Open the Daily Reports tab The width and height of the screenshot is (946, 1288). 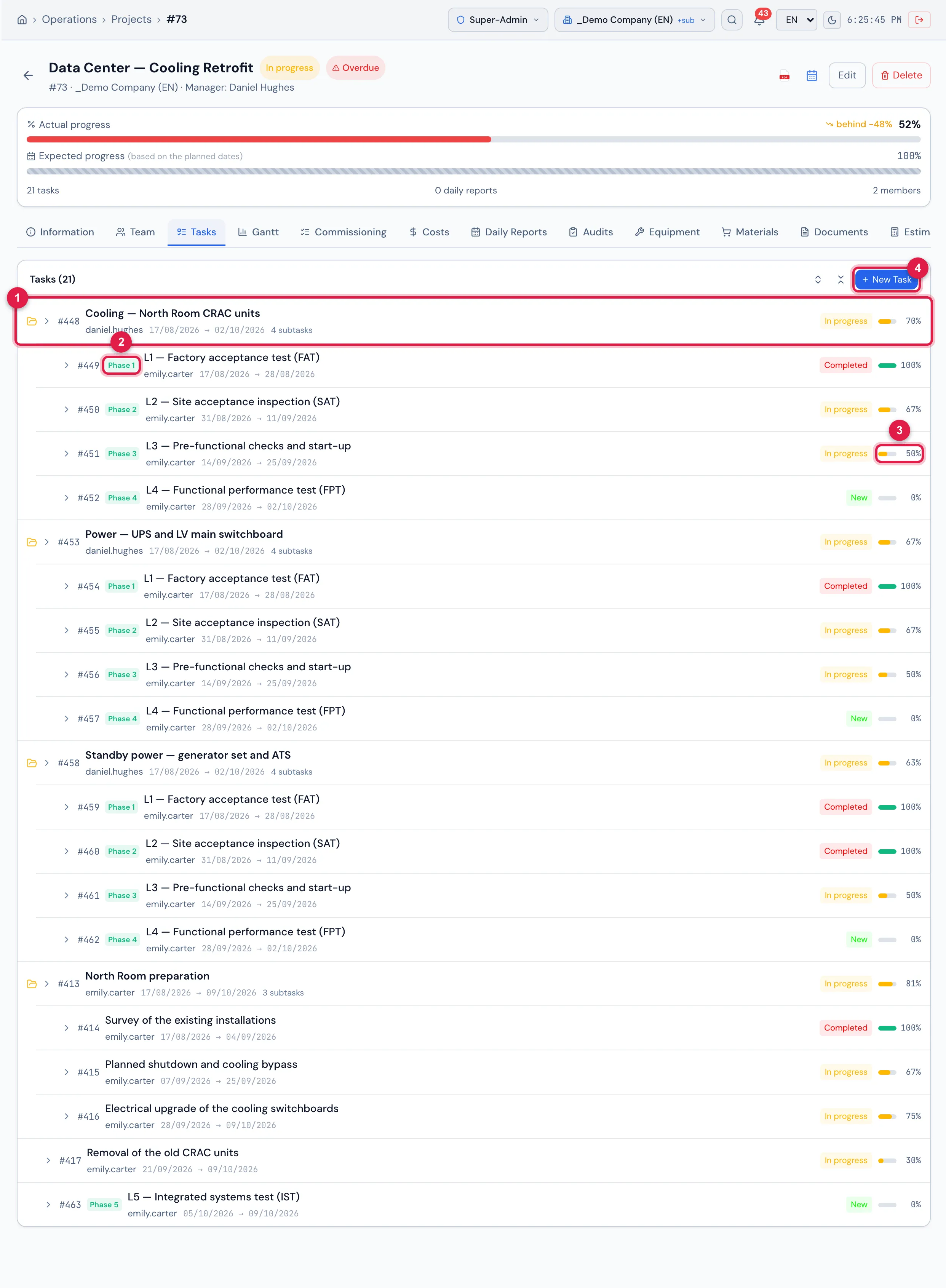pos(509,232)
